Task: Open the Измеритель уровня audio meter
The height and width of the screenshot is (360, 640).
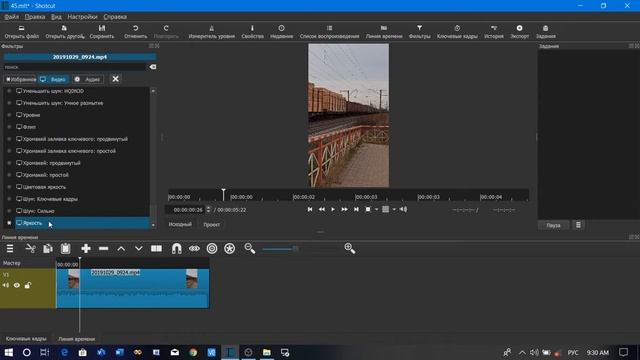Action: coord(211,32)
